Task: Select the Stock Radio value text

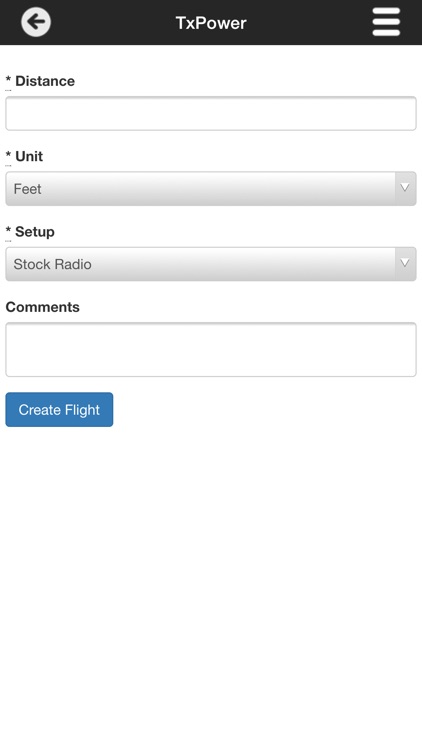Action: (52, 264)
